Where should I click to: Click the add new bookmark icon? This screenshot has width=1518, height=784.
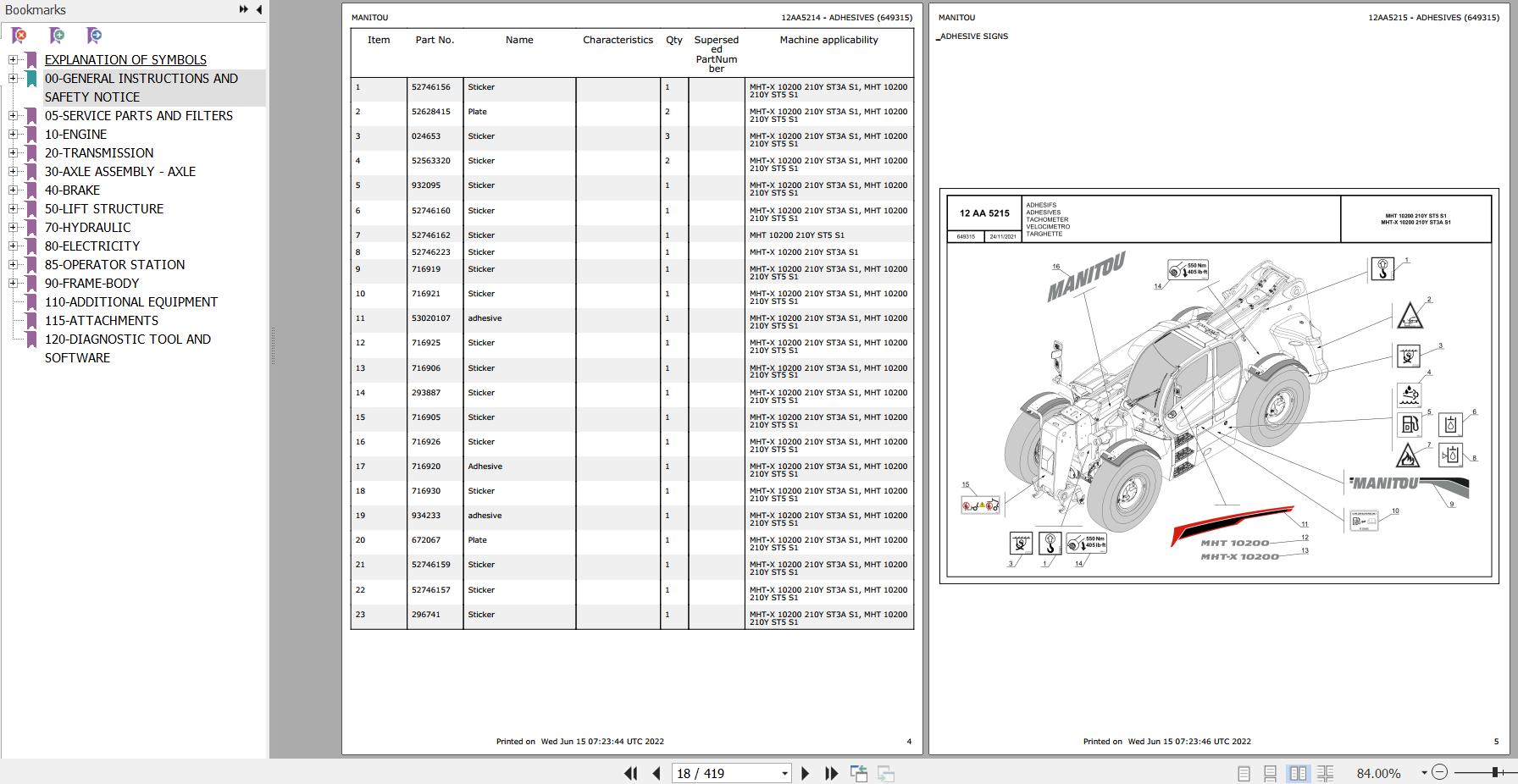(x=57, y=36)
